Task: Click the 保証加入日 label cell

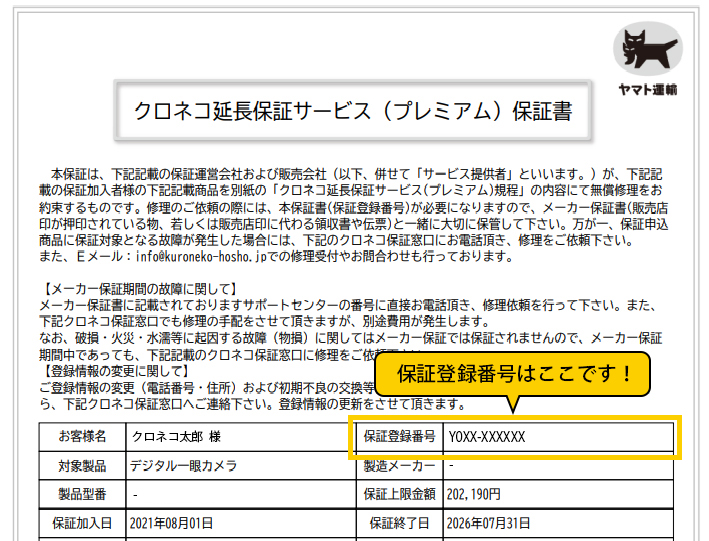Action: pyautogui.click(x=82, y=523)
